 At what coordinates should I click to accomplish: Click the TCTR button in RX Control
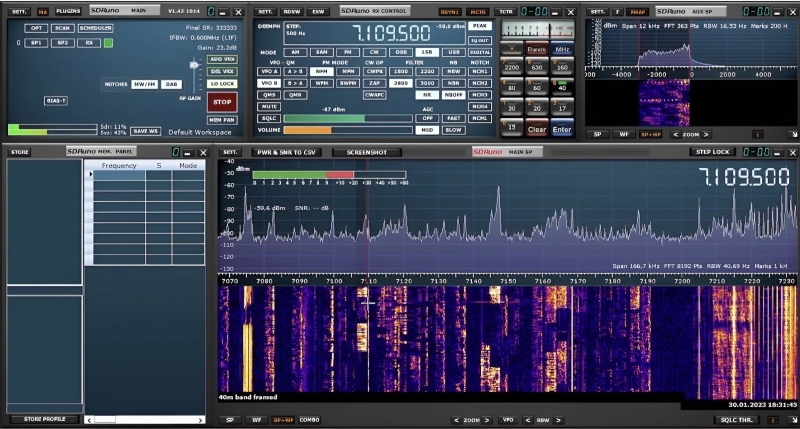point(506,12)
